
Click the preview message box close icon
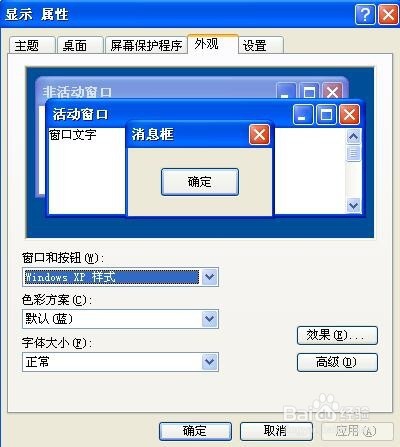(x=259, y=135)
